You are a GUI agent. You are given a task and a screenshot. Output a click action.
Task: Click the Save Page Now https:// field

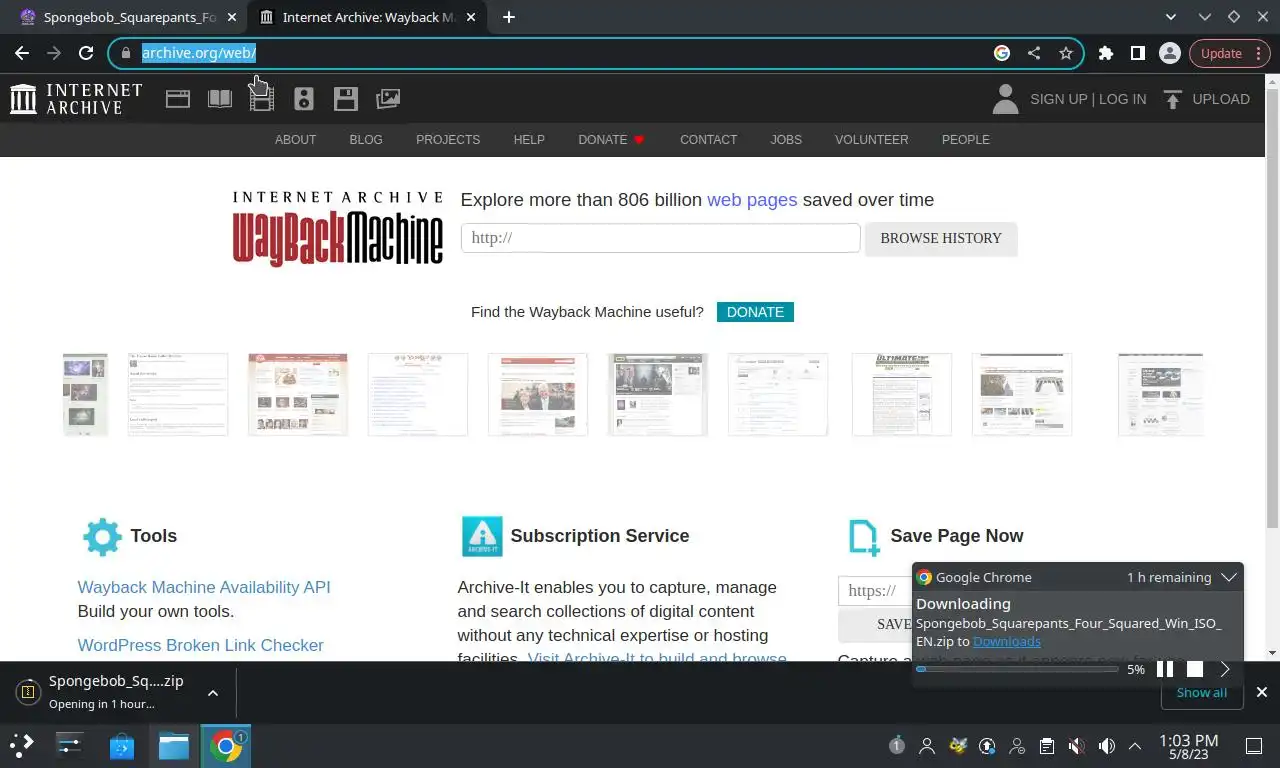(875, 590)
